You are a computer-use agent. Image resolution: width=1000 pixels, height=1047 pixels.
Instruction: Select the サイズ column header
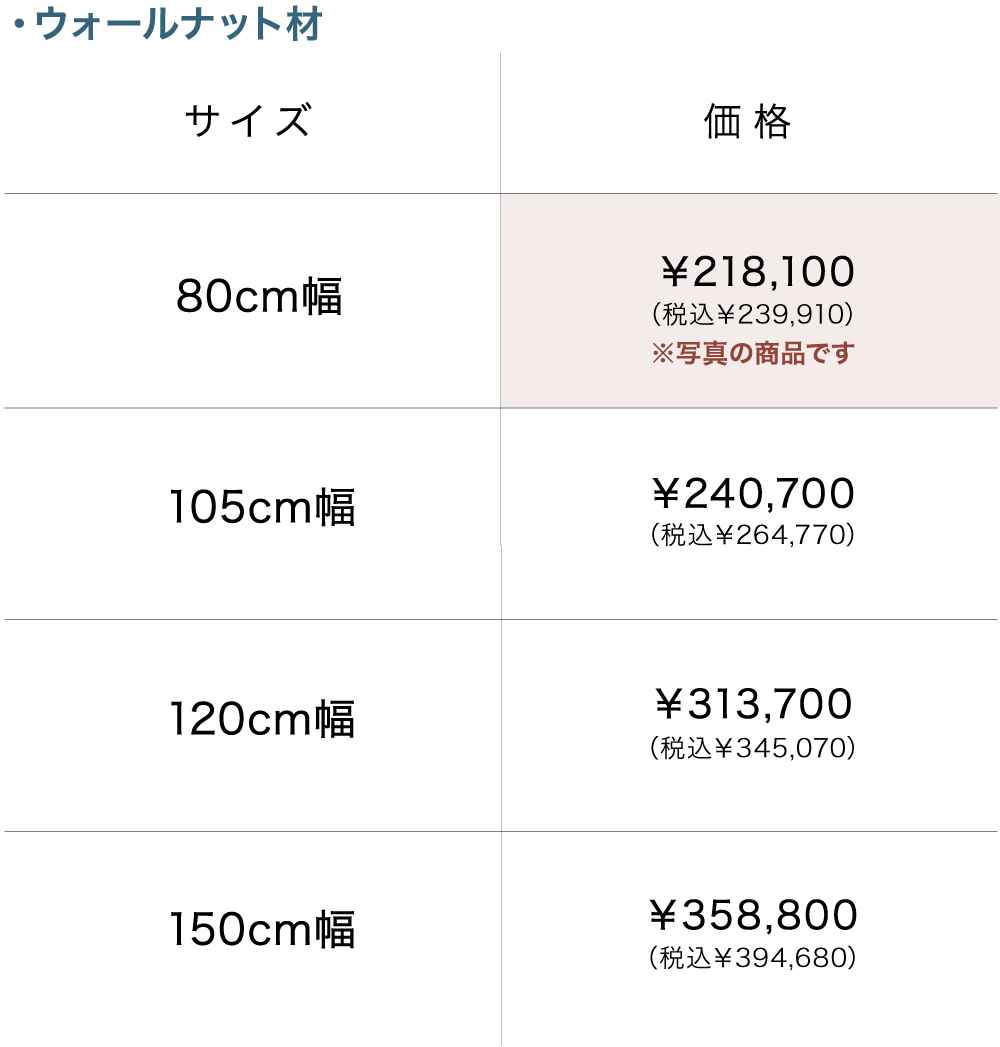(248, 122)
